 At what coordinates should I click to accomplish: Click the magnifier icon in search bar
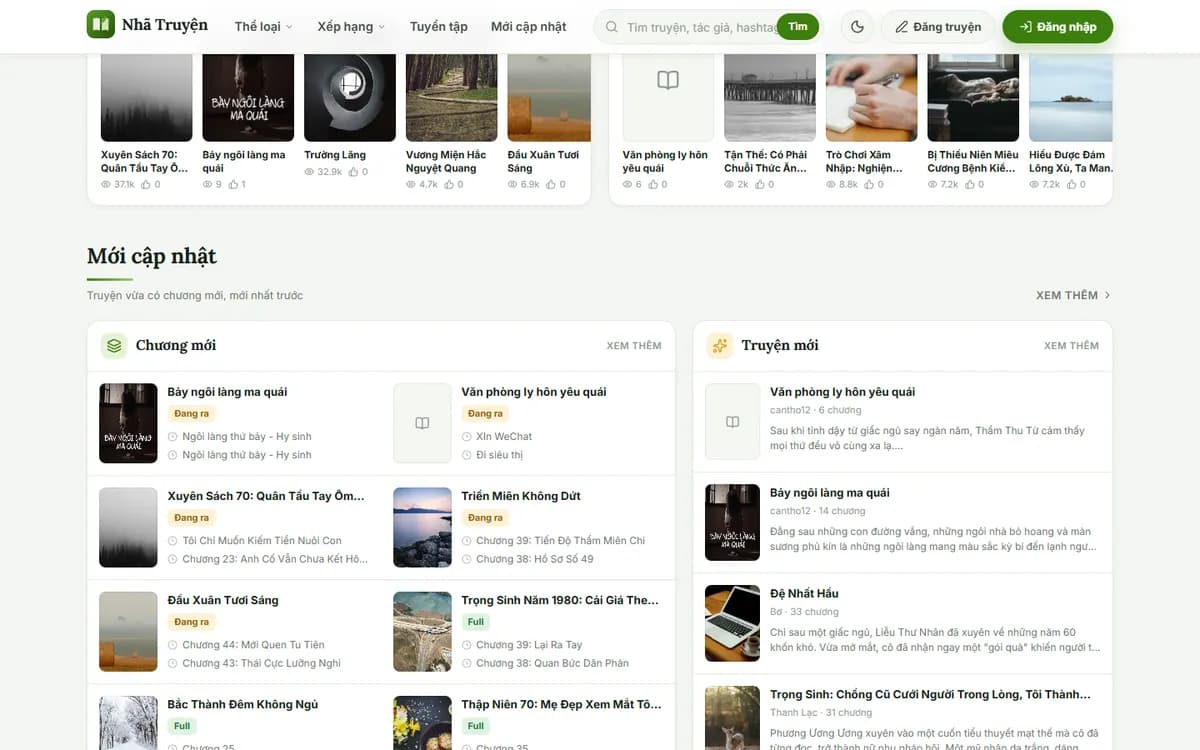pos(612,27)
